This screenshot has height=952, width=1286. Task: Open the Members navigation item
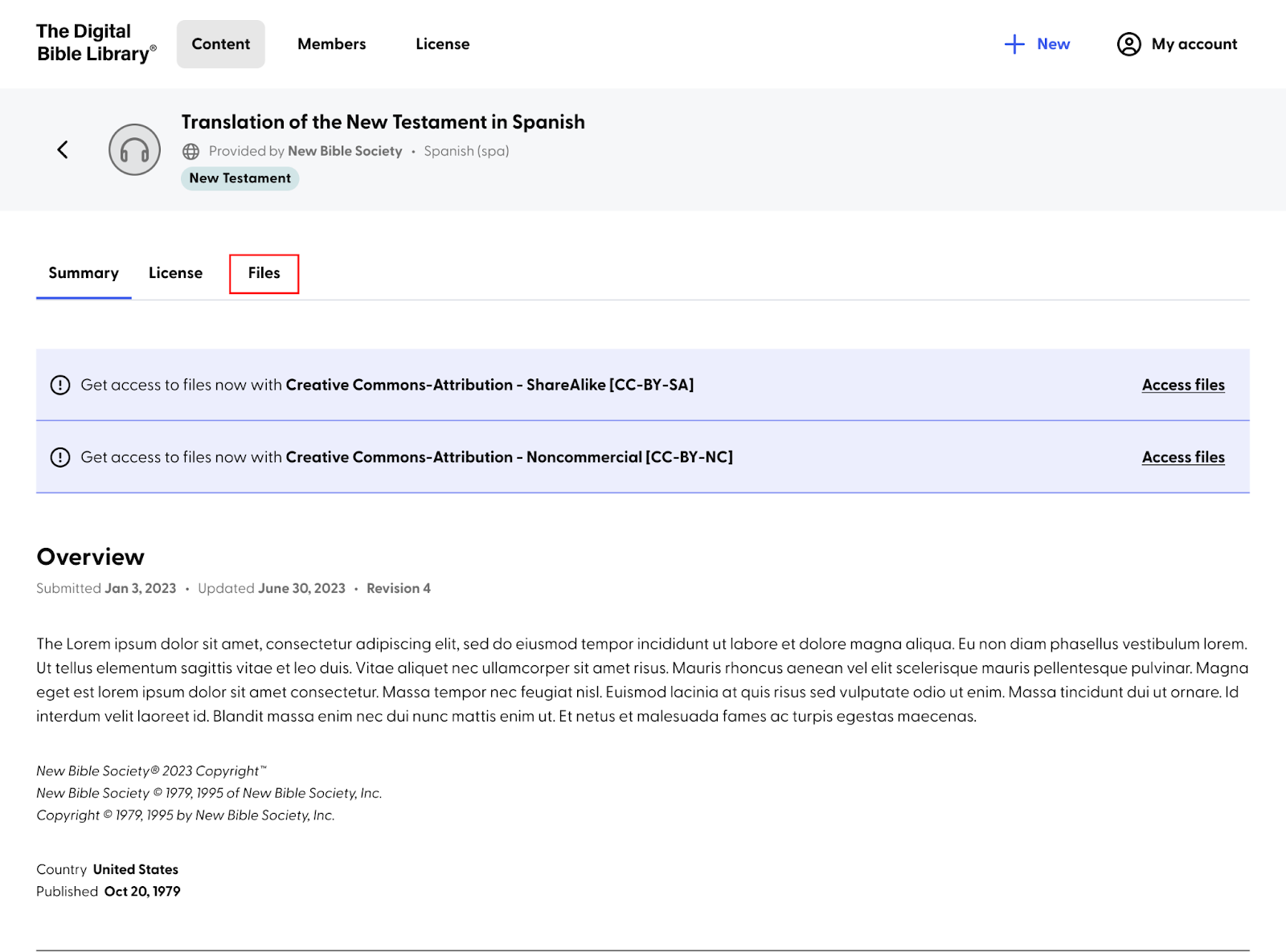[332, 44]
